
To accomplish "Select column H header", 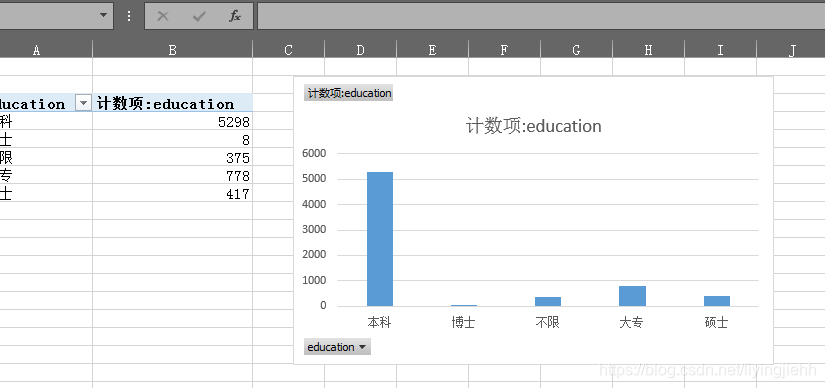I will [648, 50].
